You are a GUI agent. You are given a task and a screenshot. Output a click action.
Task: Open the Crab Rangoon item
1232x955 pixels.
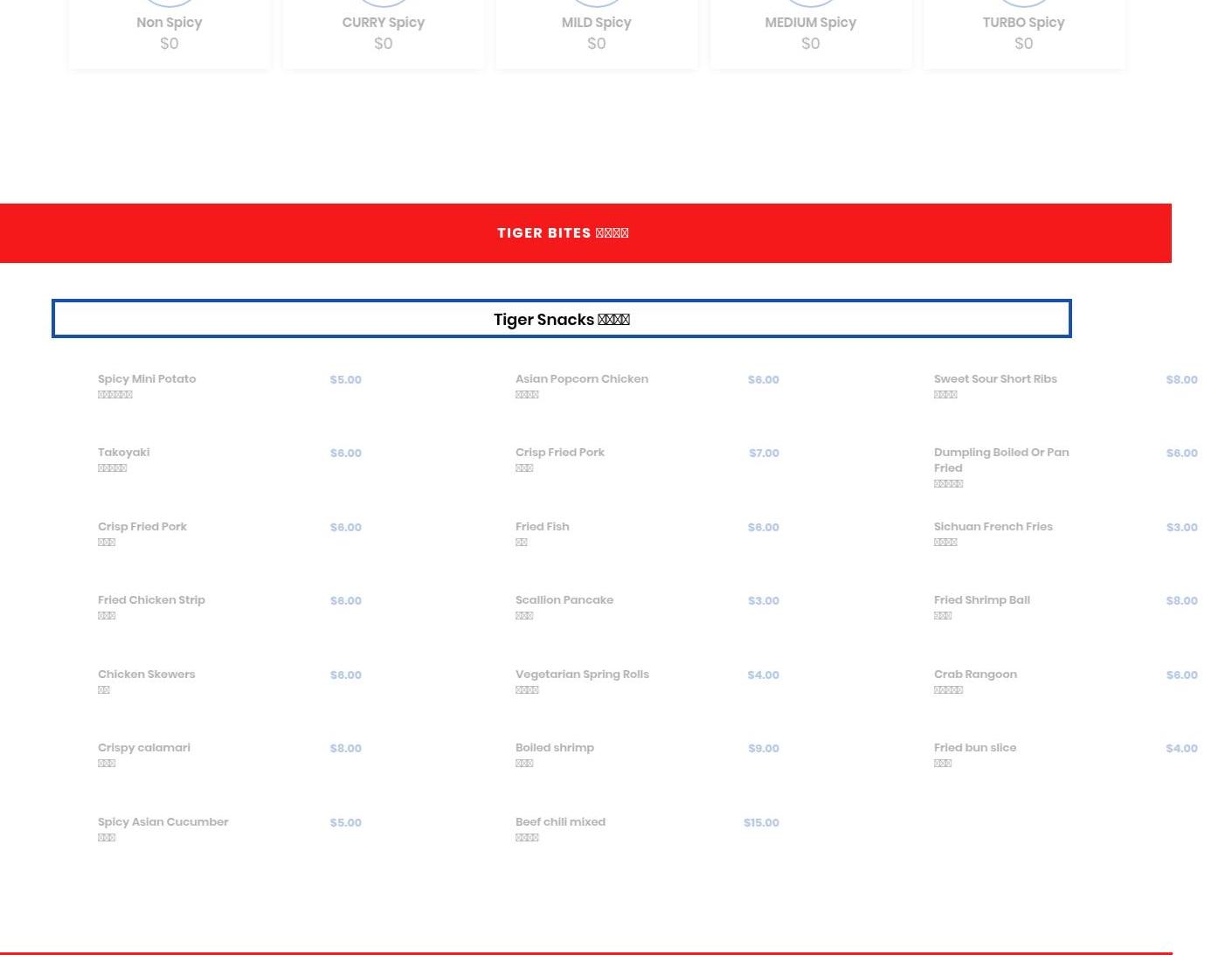tap(975, 675)
